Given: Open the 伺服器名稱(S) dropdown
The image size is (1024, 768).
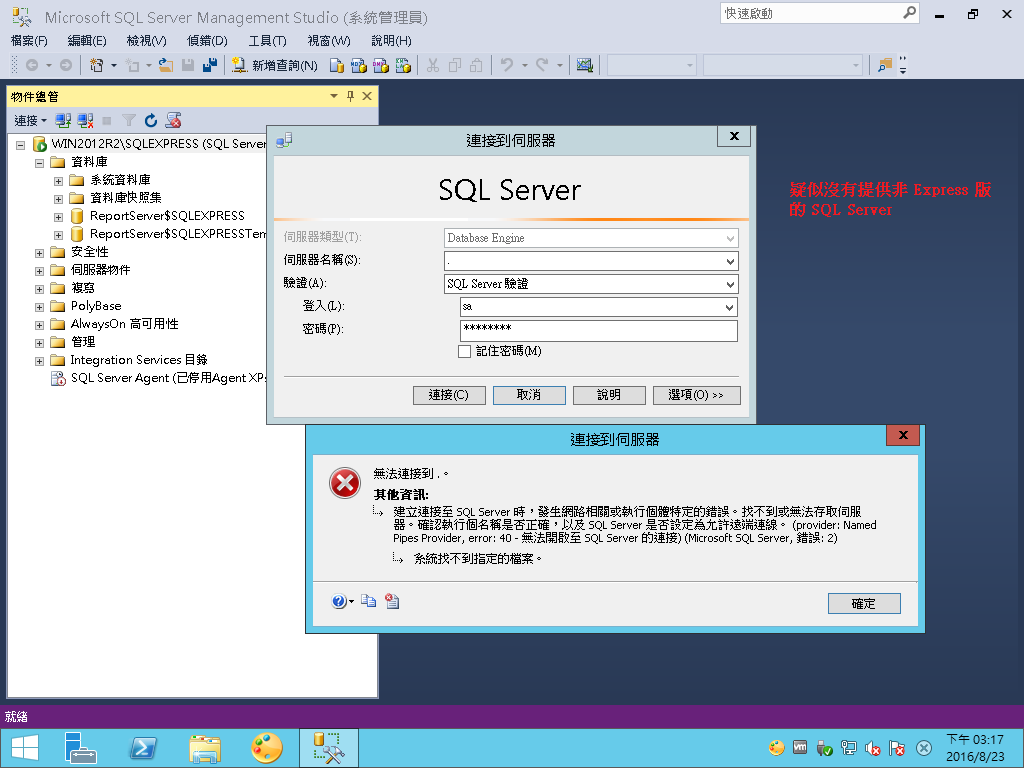Looking at the screenshot, I should click(730, 261).
